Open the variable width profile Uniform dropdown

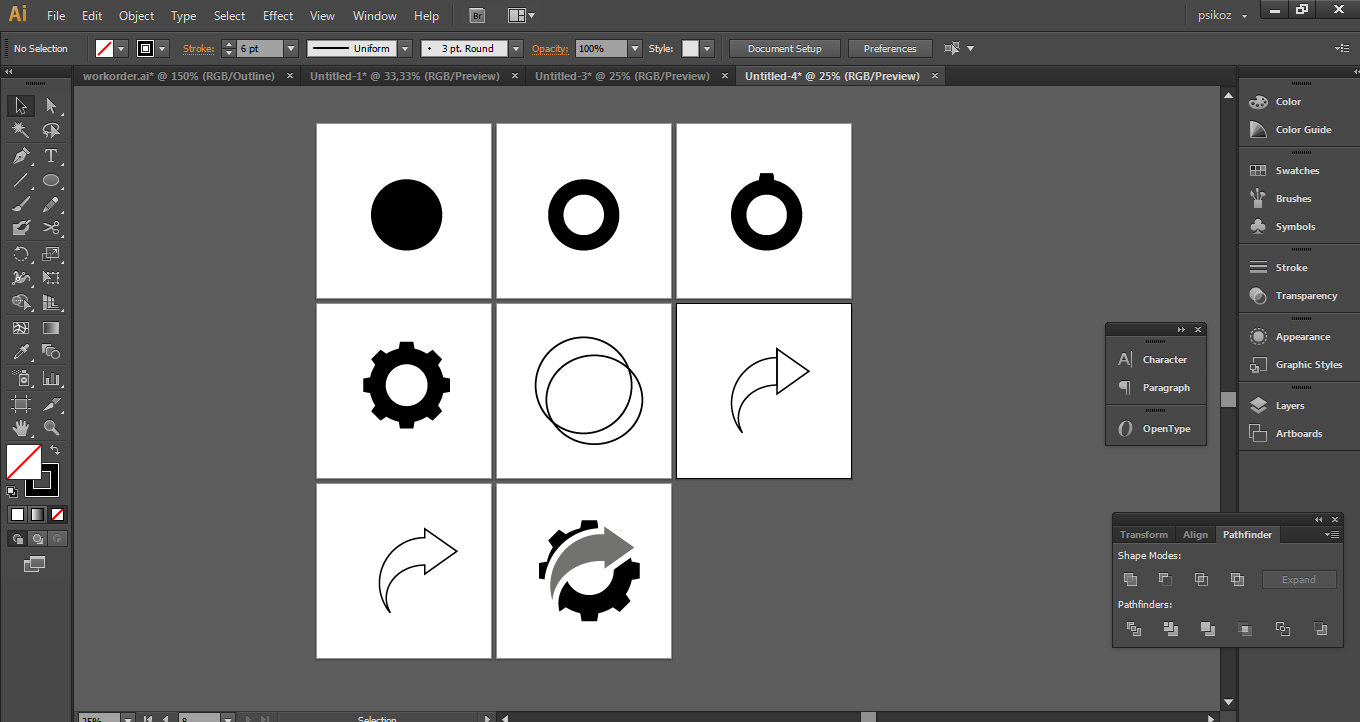click(405, 49)
